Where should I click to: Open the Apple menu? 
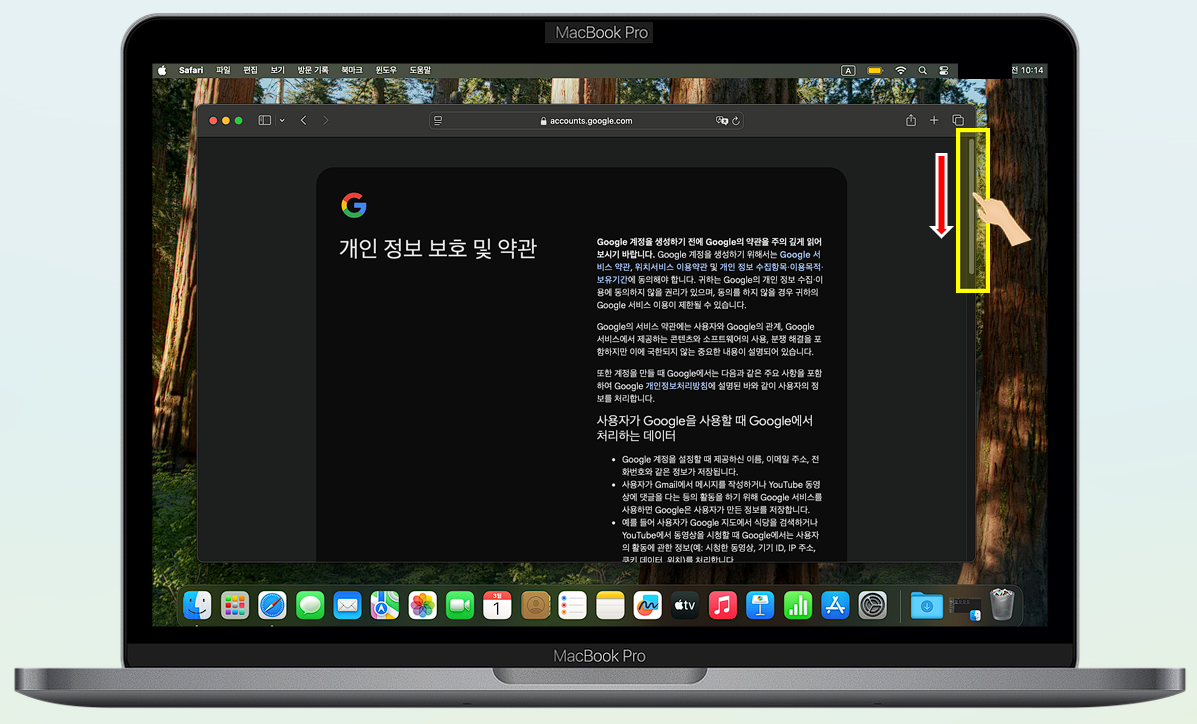coord(162,70)
